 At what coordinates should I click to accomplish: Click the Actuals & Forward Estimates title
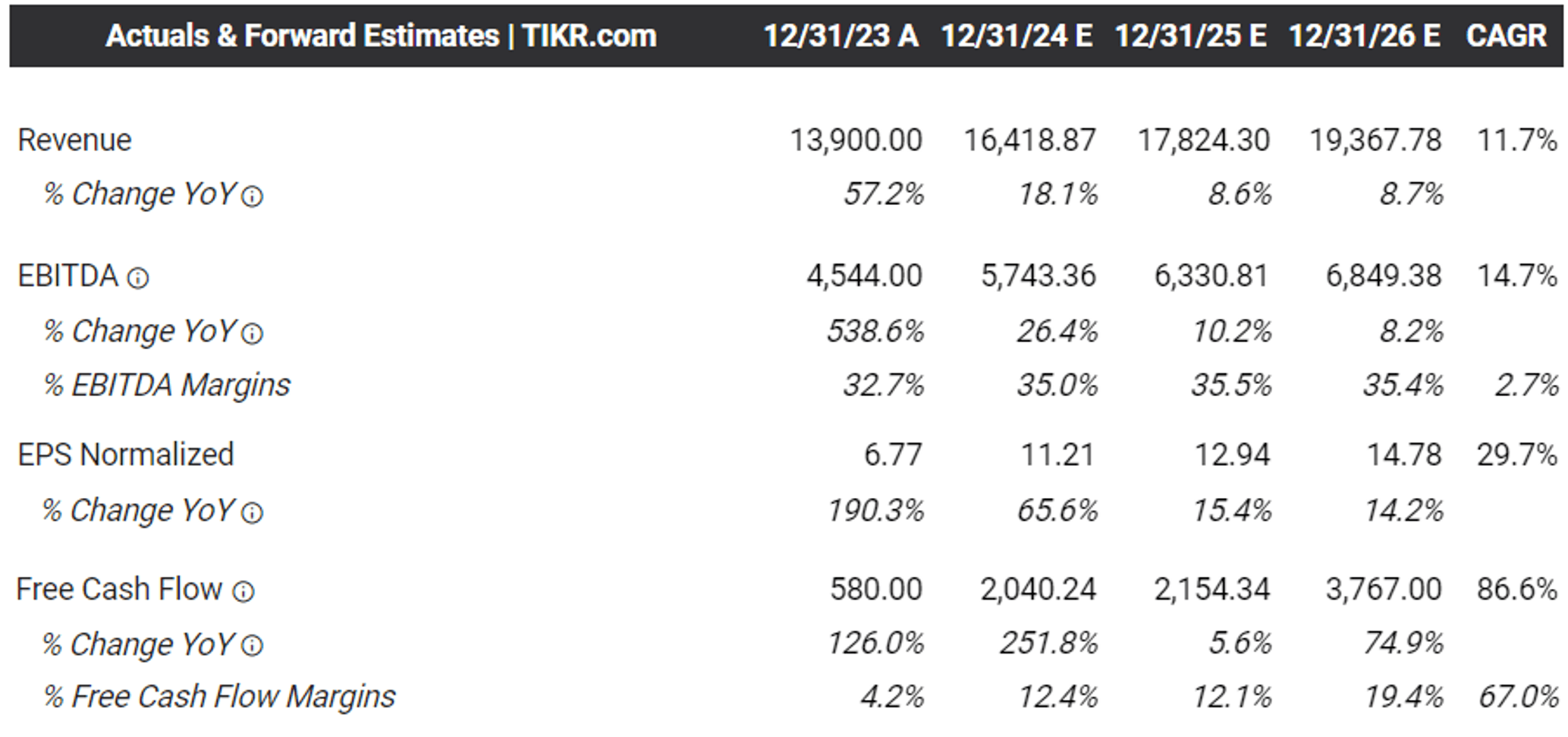click(381, 36)
